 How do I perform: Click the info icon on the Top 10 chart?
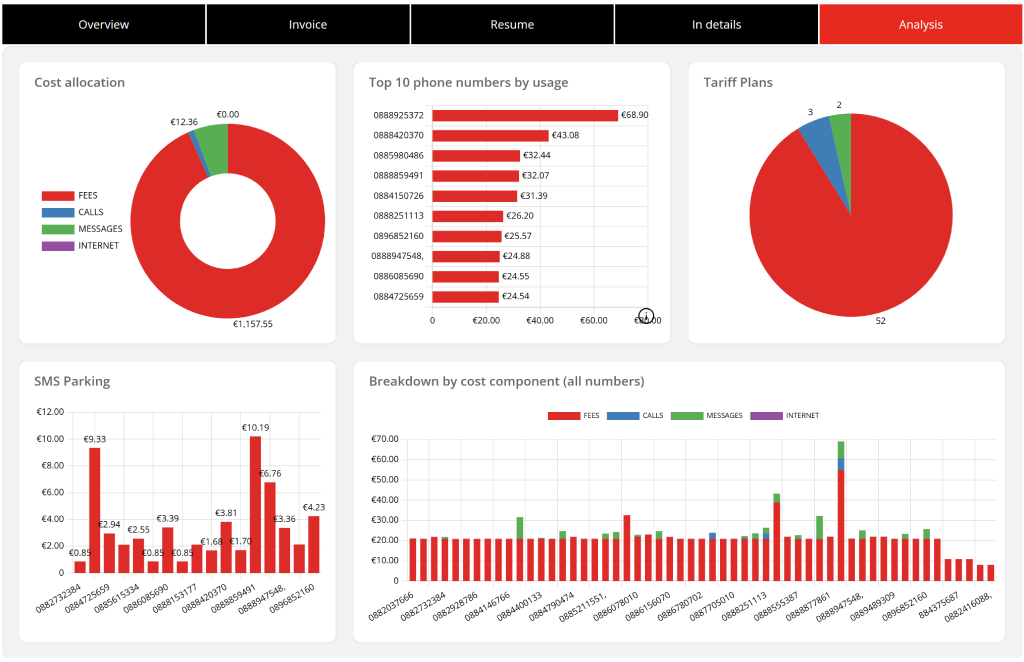tap(646, 317)
